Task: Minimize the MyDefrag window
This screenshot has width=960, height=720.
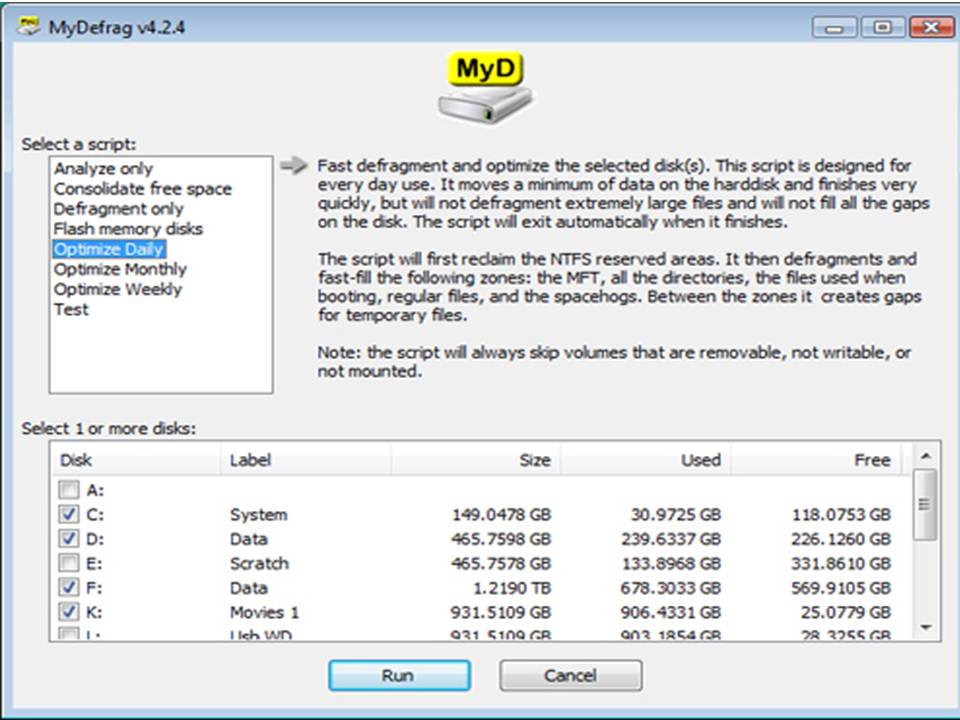Action: click(x=834, y=28)
